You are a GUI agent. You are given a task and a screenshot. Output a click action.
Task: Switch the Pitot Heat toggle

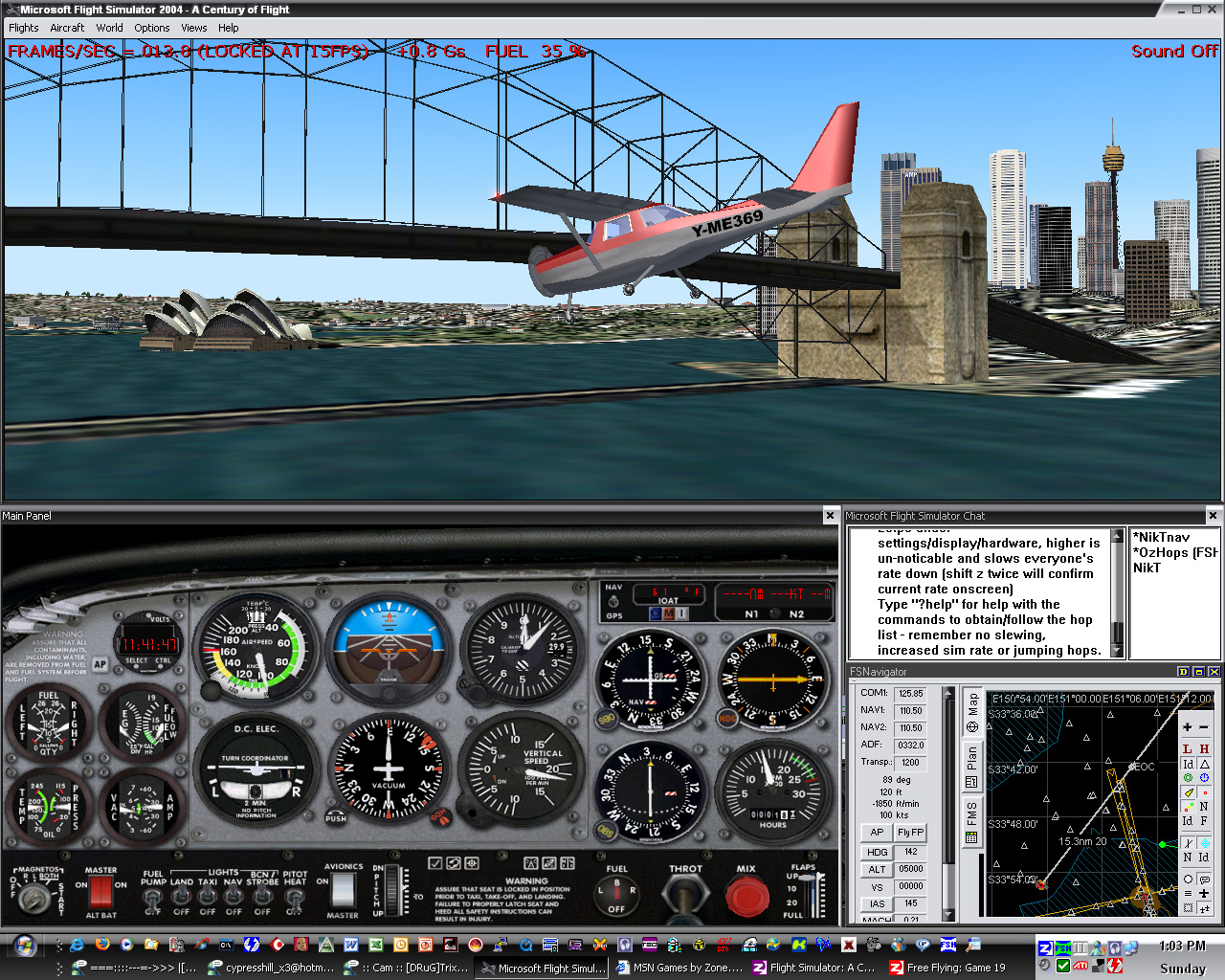pos(295,898)
